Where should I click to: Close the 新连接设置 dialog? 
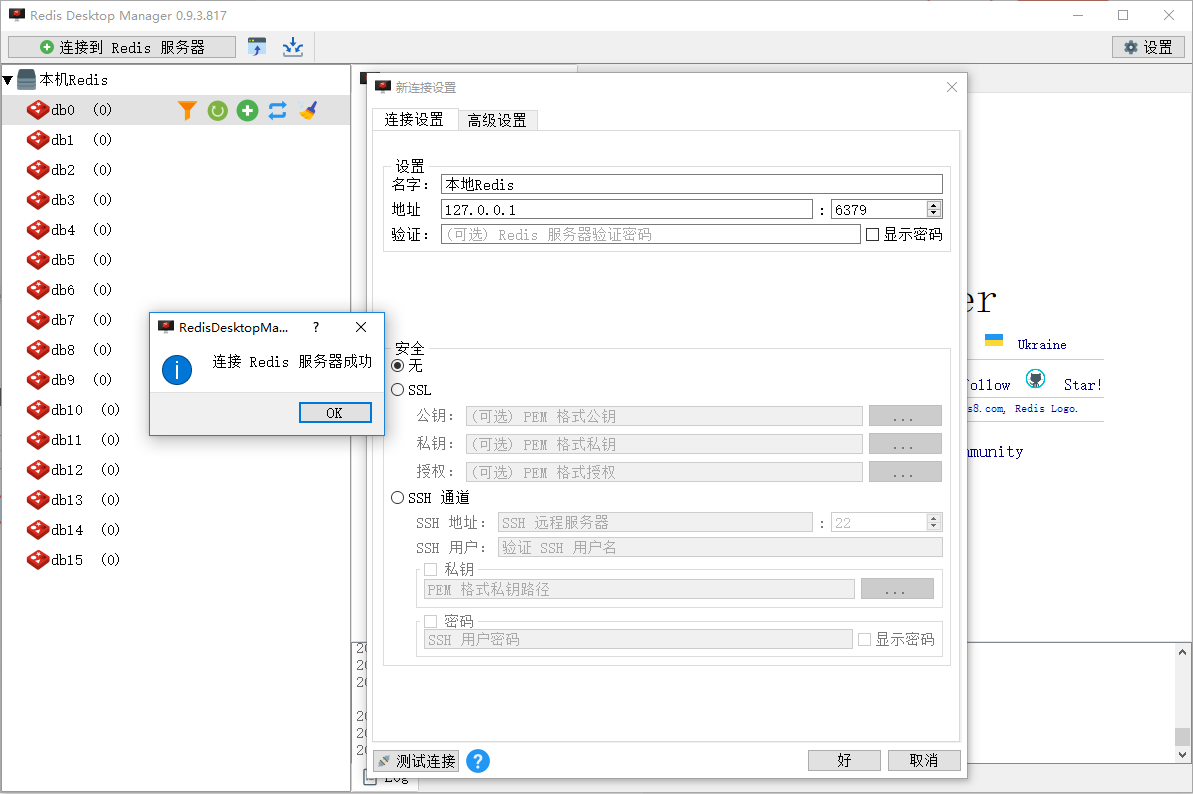pyautogui.click(x=952, y=87)
